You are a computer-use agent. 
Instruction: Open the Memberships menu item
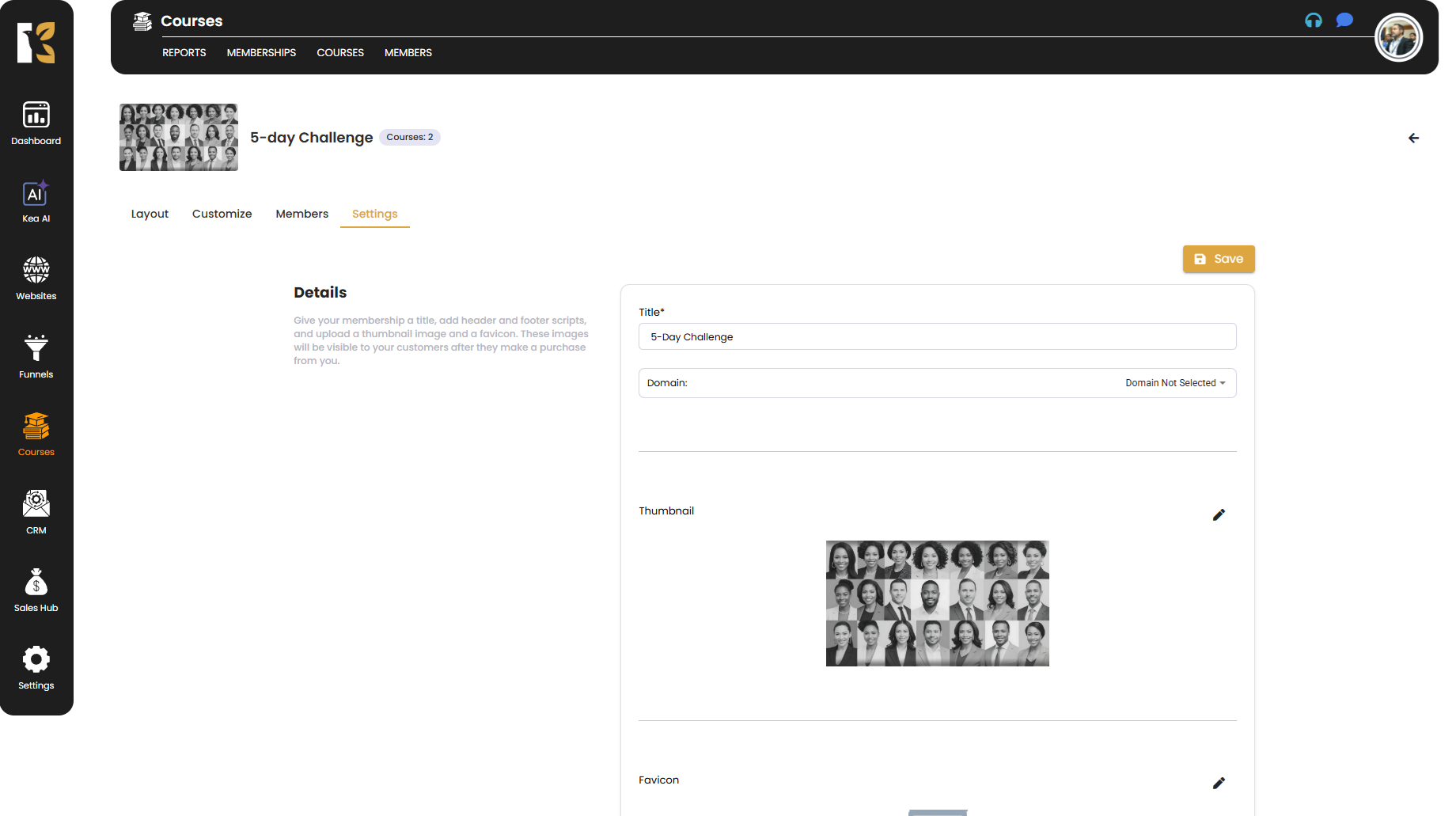tap(261, 53)
